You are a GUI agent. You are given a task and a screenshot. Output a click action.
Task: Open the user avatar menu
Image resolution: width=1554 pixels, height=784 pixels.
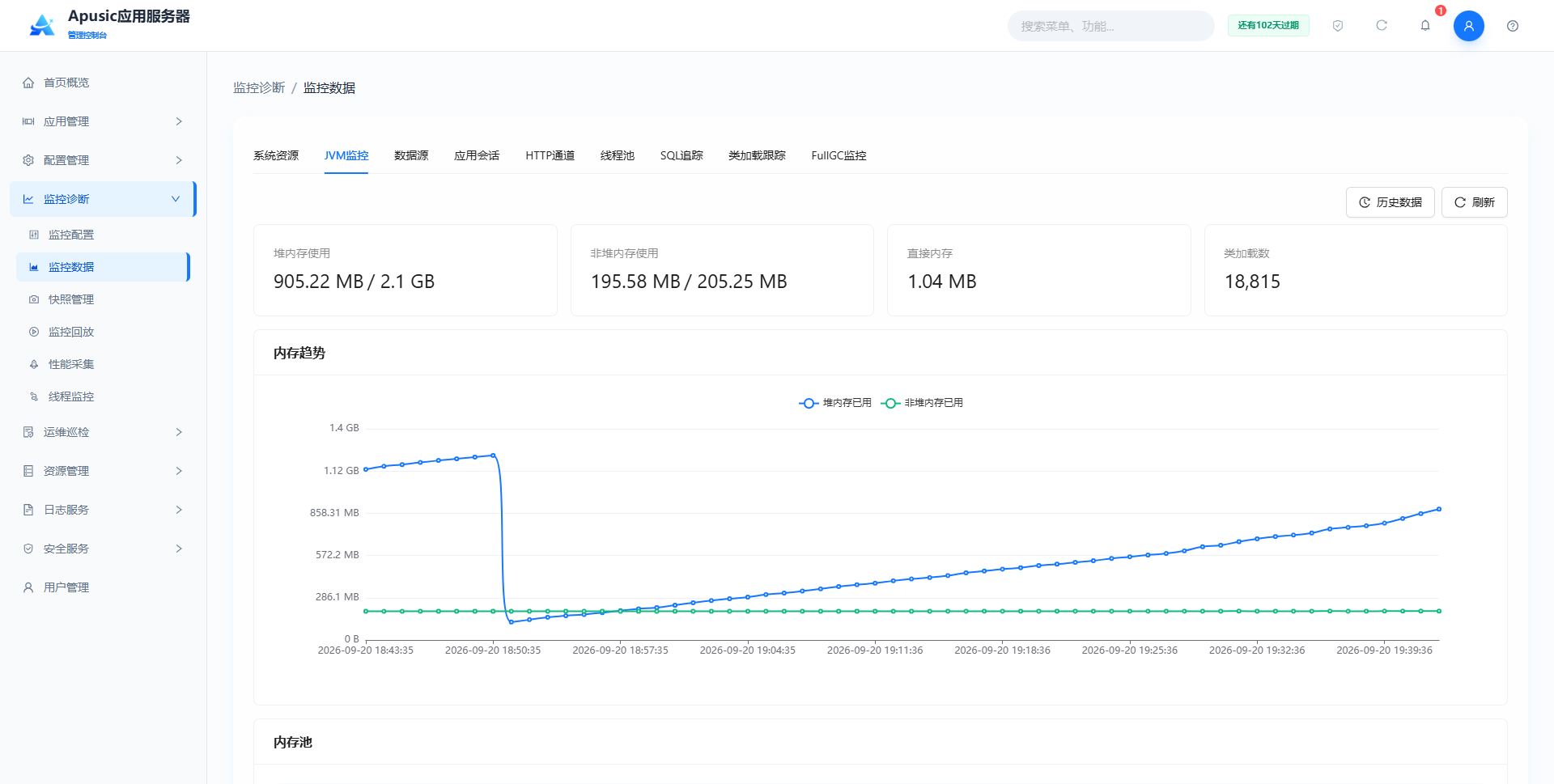[1469, 26]
